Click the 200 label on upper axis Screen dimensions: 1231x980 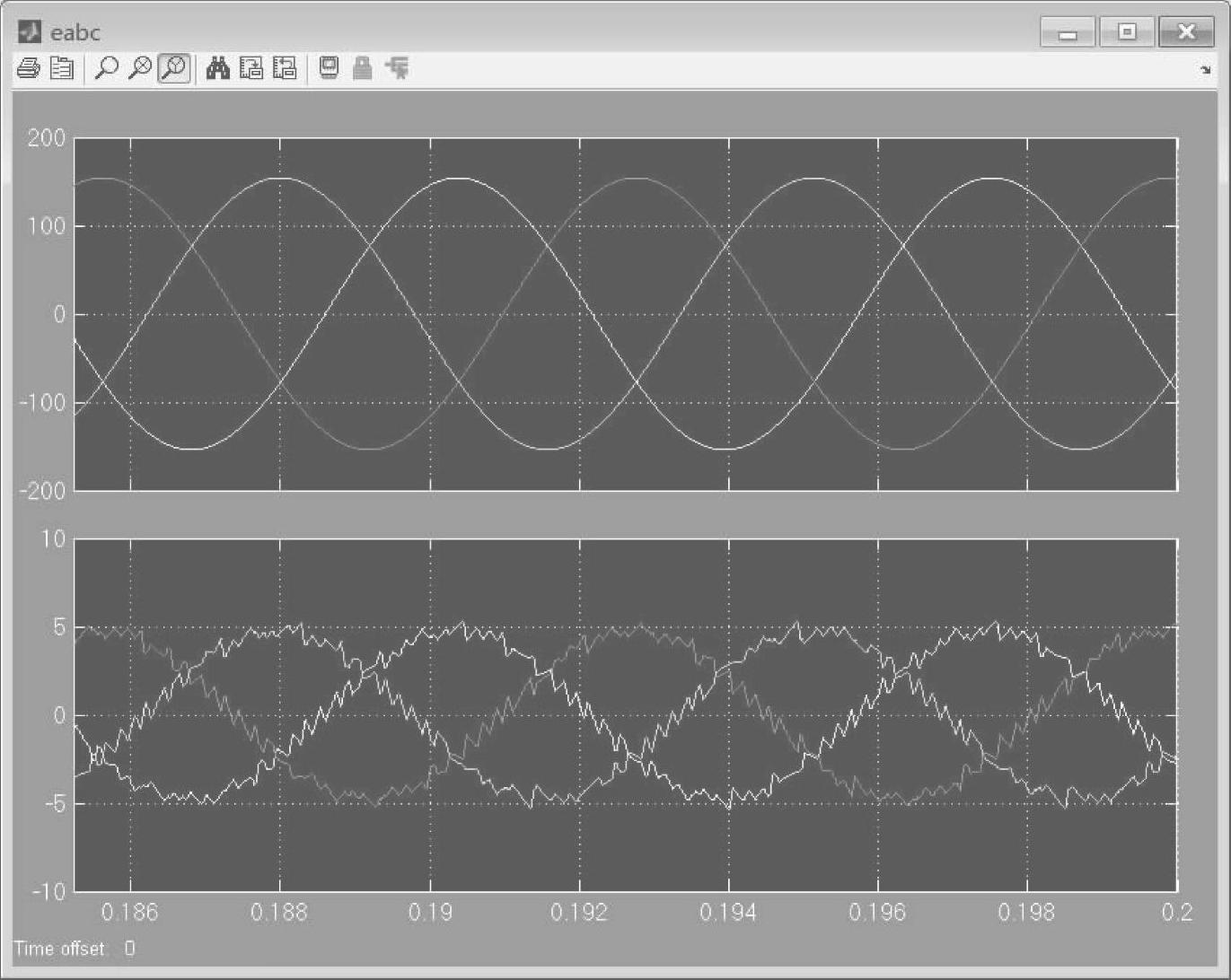pos(47,138)
